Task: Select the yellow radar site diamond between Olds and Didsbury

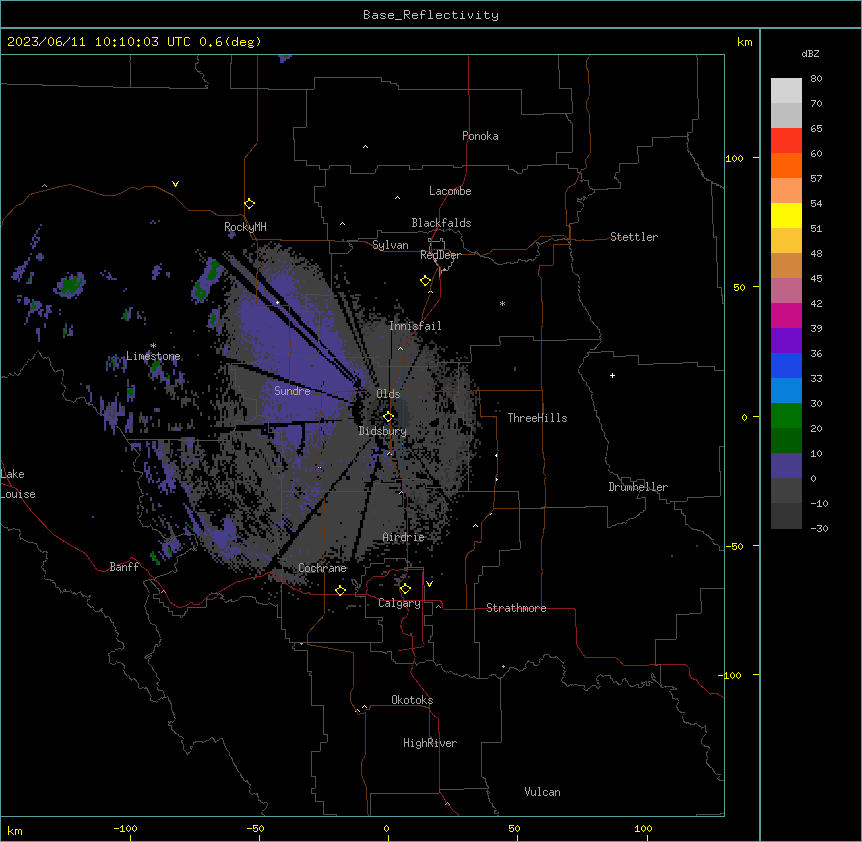Action: (388, 417)
